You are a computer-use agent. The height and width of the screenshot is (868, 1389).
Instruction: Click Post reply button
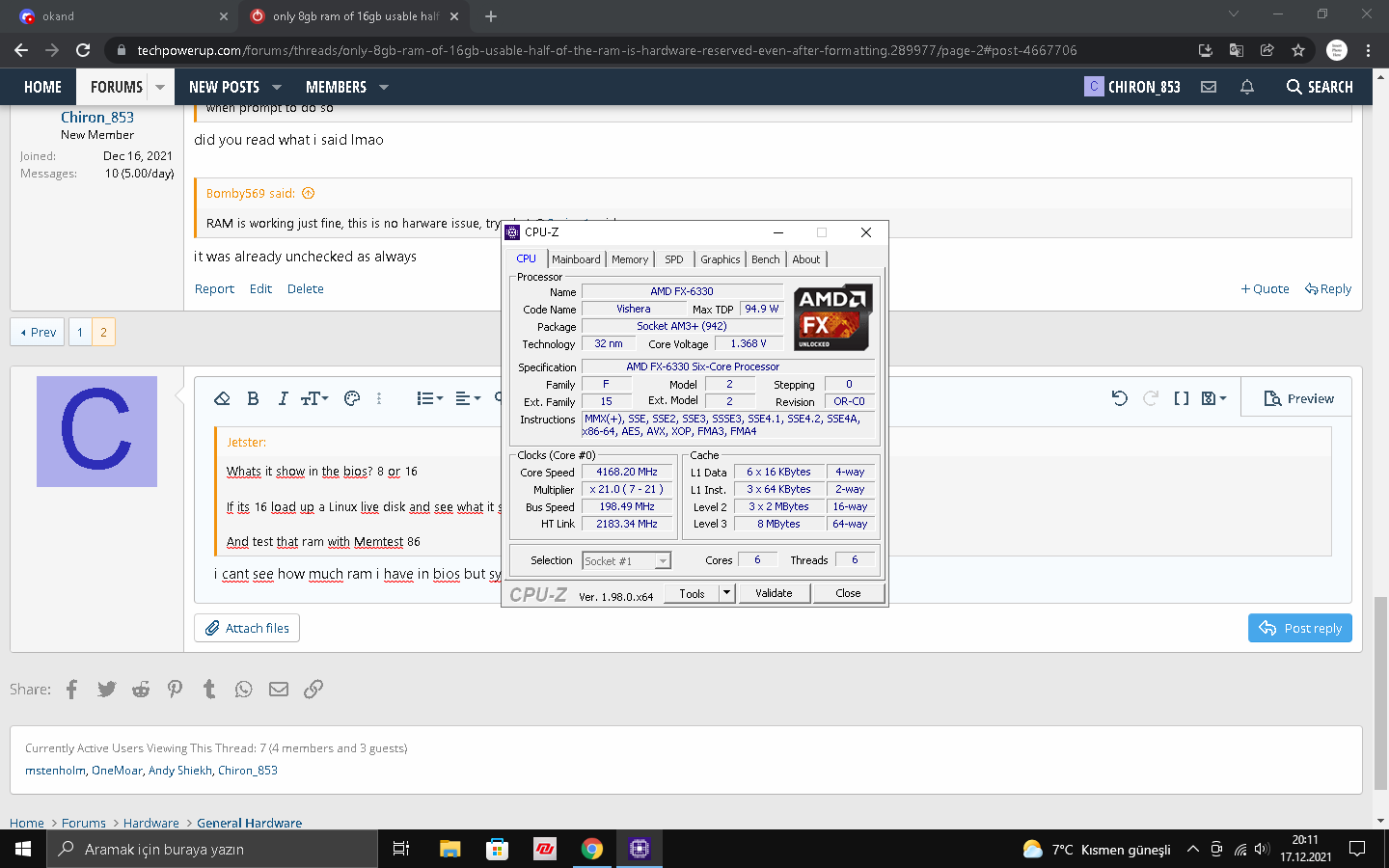coord(1300,628)
